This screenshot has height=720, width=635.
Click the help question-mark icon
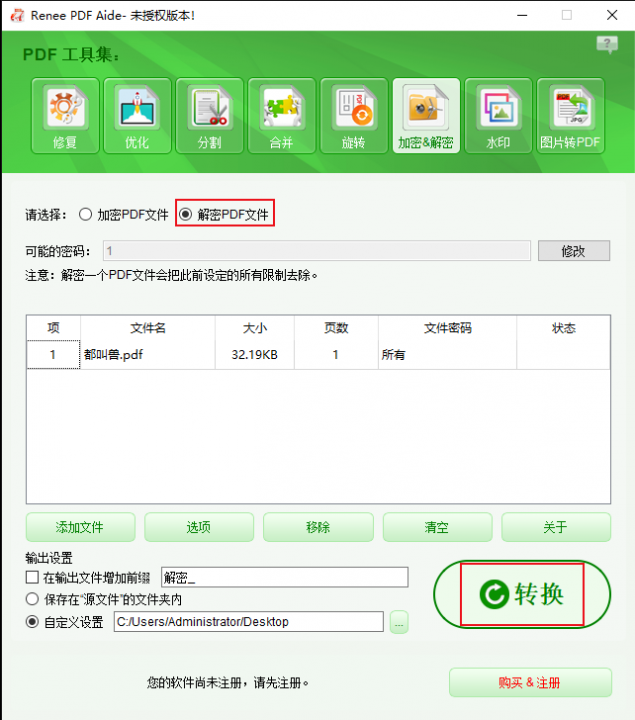pos(607,45)
